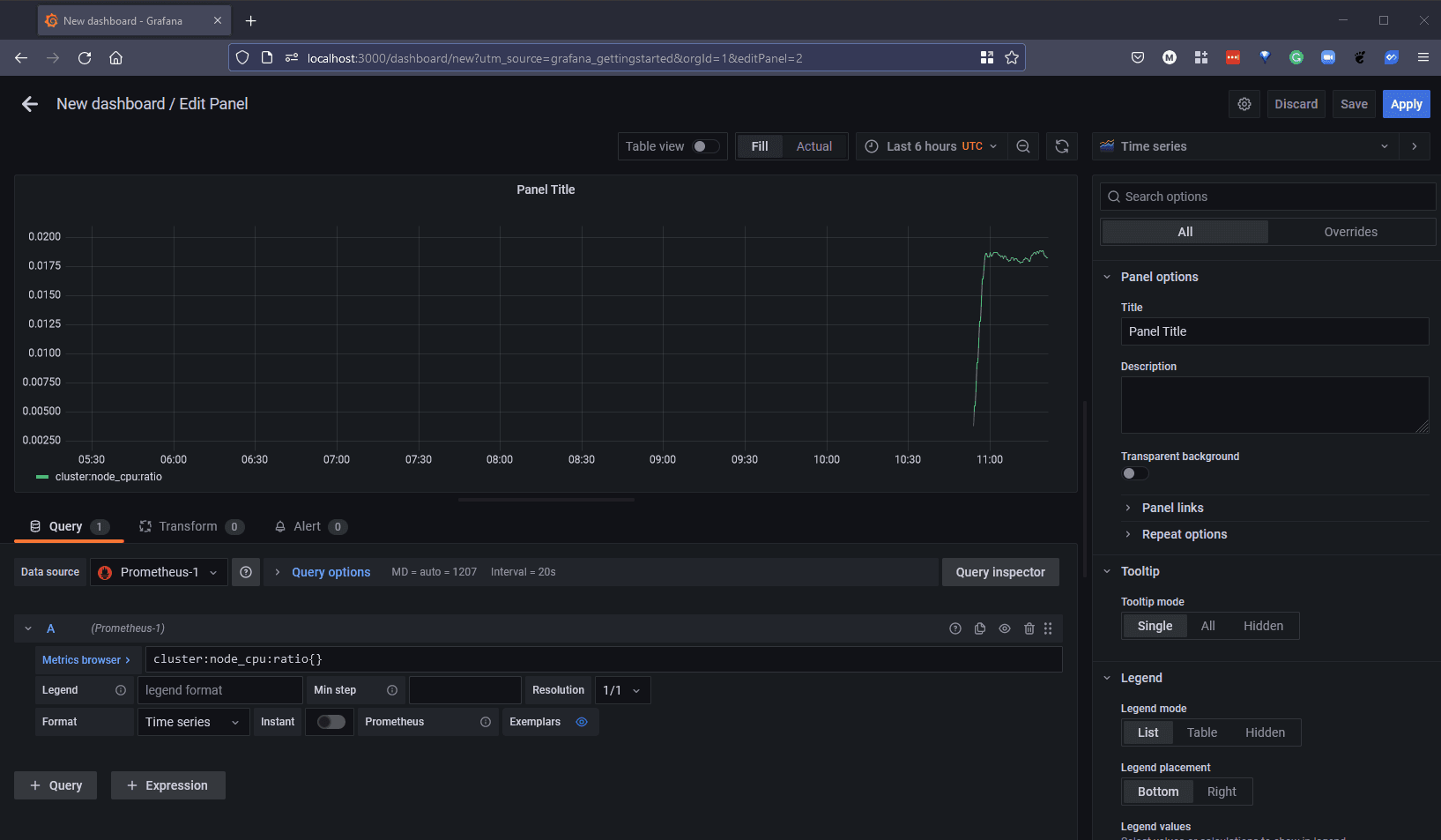Image resolution: width=1441 pixels, height=840 pixels.
Task: Switch to the Transform tab
Action: point(188,526)
